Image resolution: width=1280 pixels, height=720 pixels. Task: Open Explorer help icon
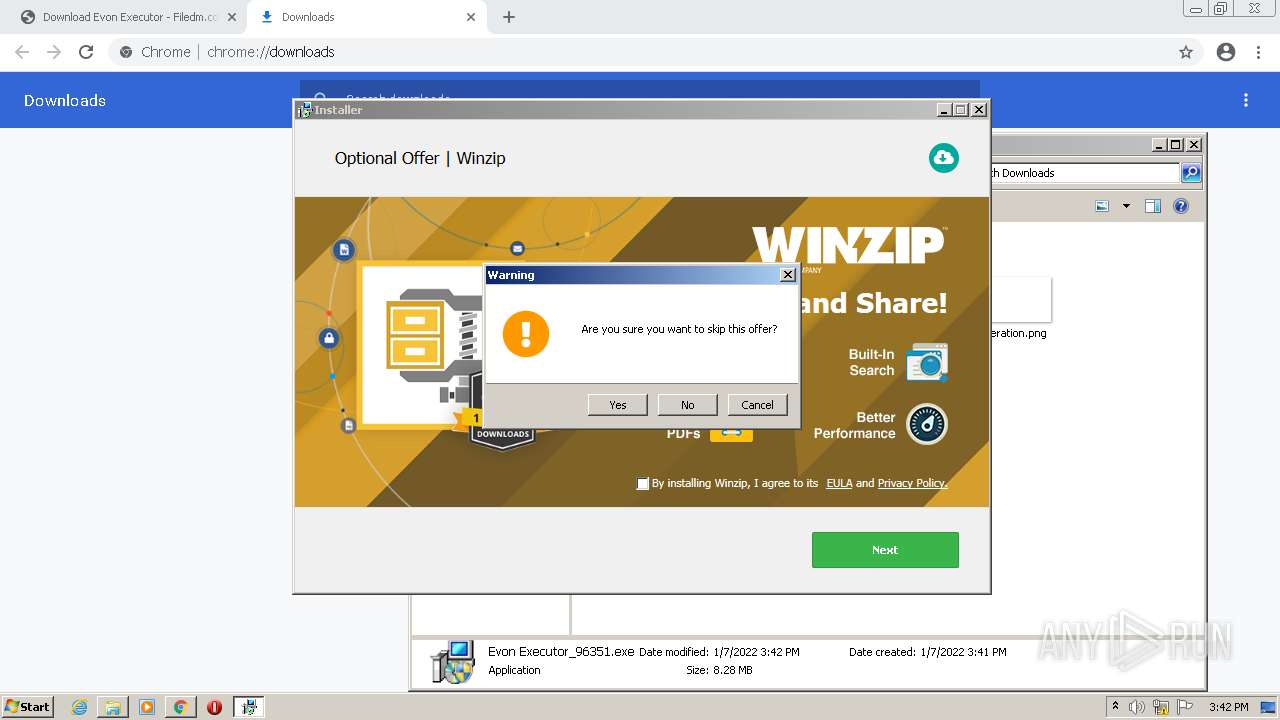(1181, 206)
